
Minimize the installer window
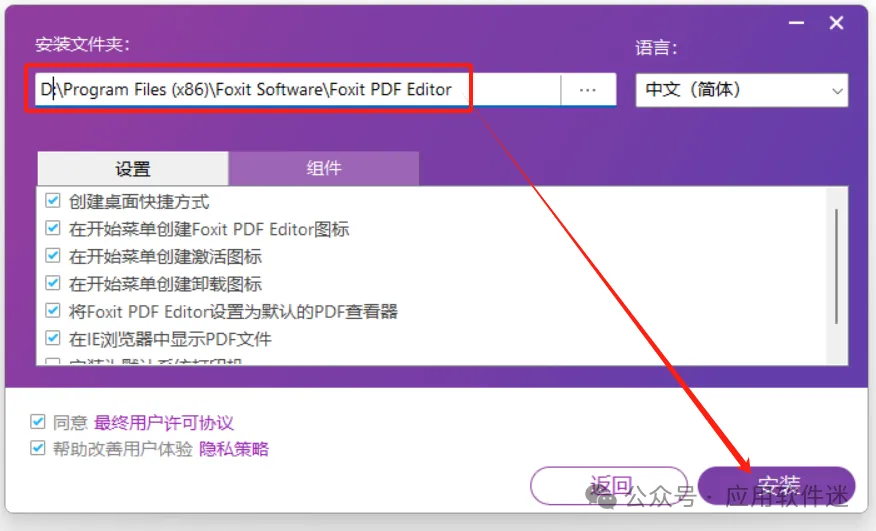point(796,23)
